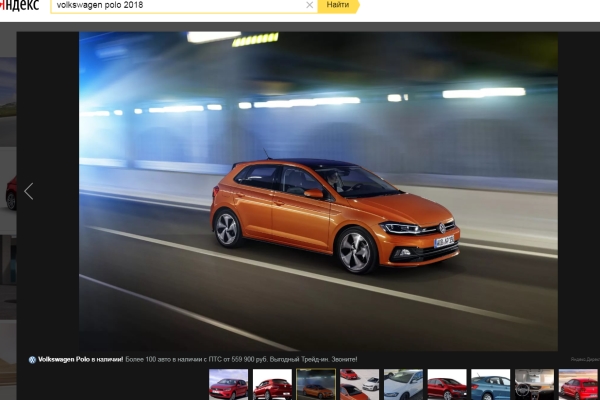Select the highlighted orange Polo tunnel thumbnail

[x=316, y=384]
